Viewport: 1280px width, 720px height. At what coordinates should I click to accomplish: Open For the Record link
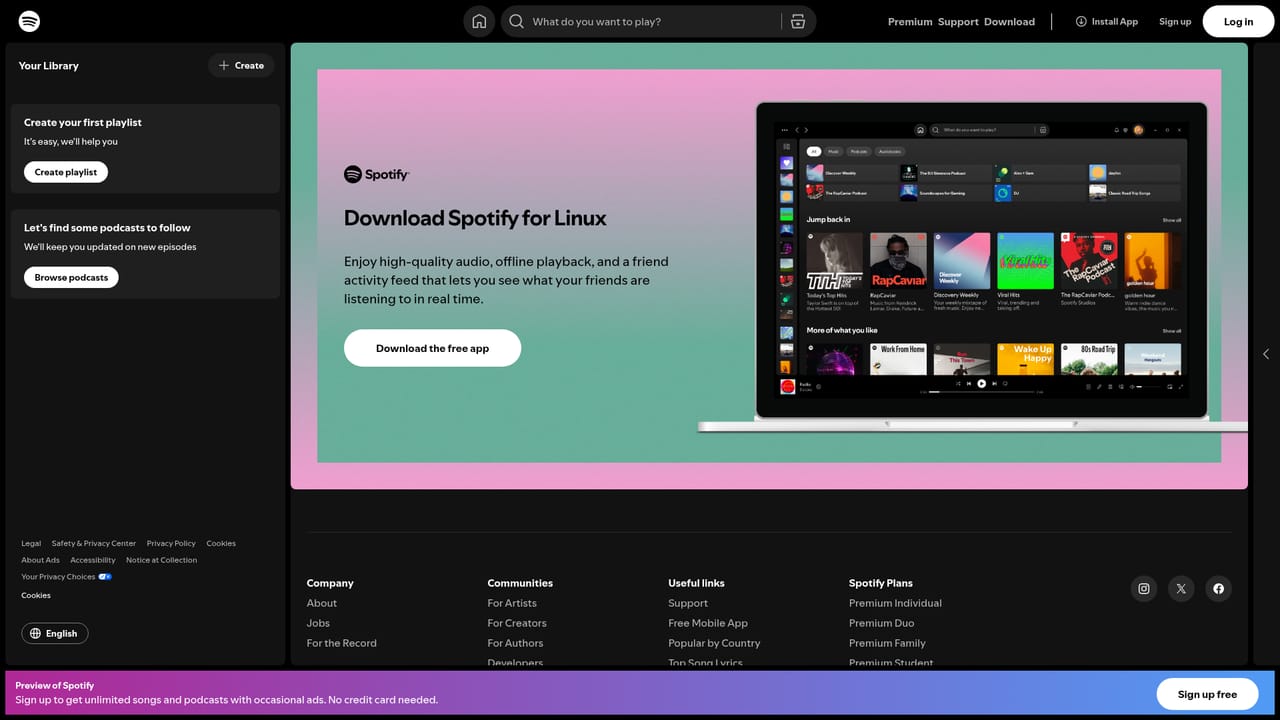[x=342, y=643]
